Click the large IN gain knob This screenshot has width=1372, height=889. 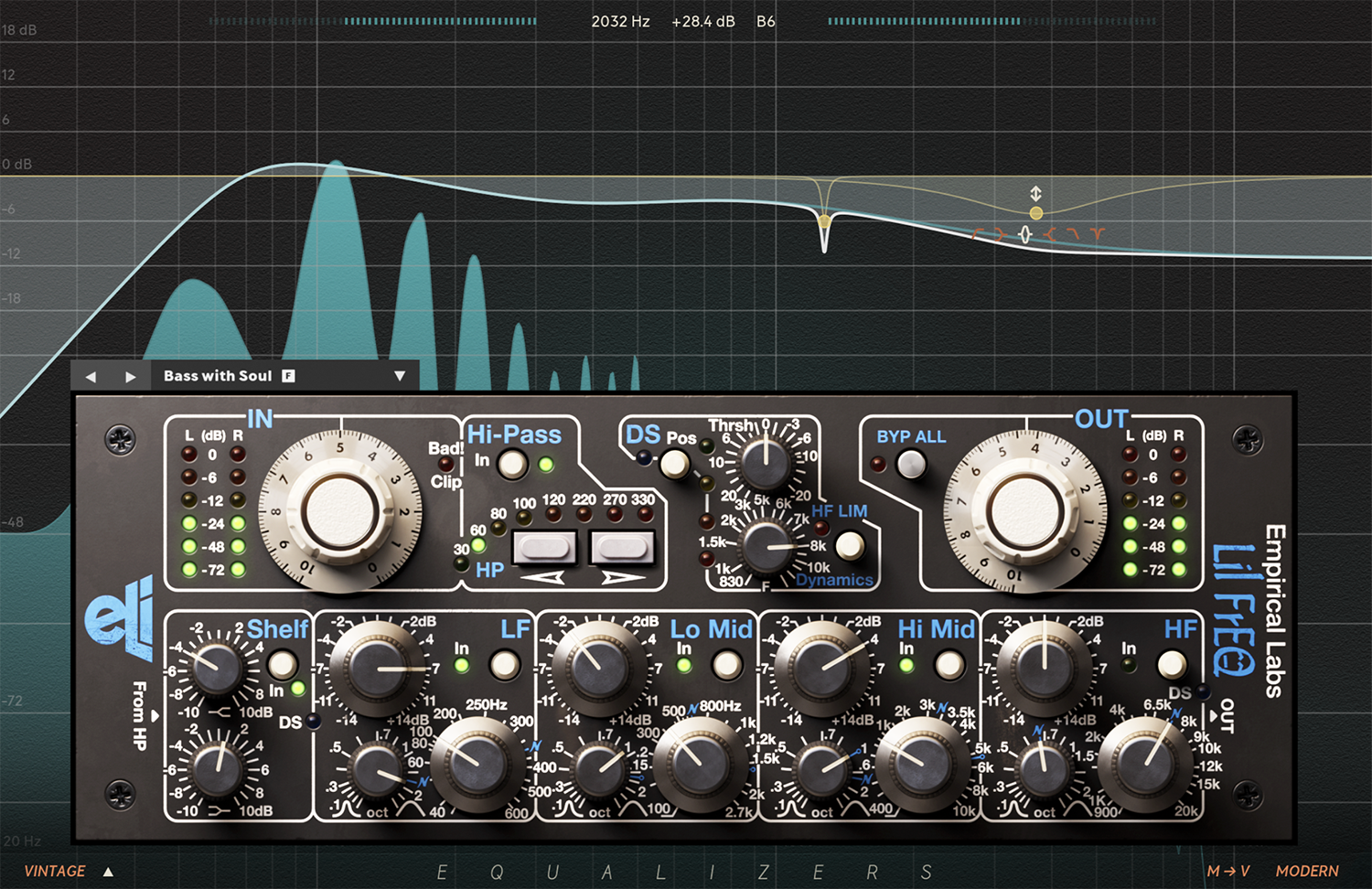(340, 512)
